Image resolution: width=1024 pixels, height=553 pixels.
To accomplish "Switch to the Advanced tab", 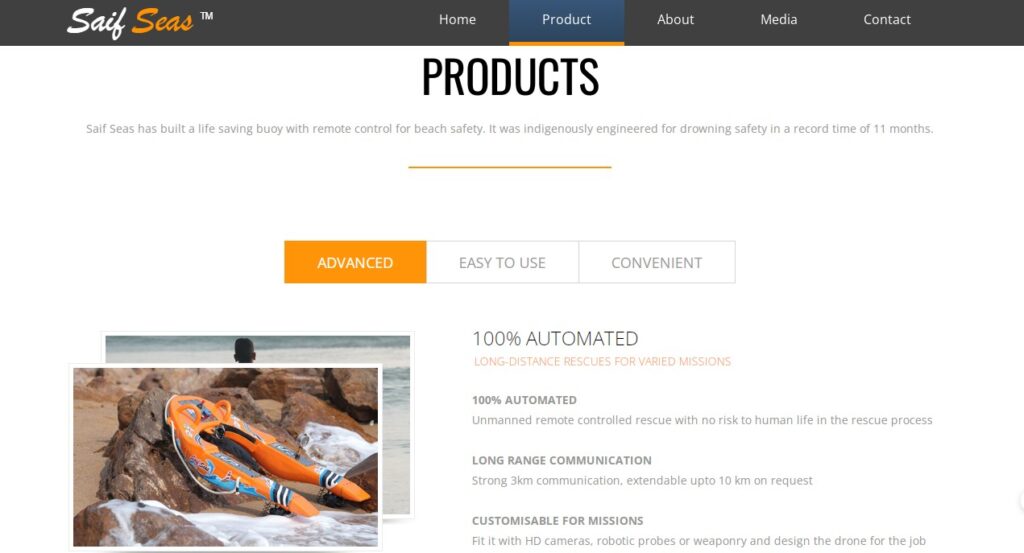I will 355,262.
